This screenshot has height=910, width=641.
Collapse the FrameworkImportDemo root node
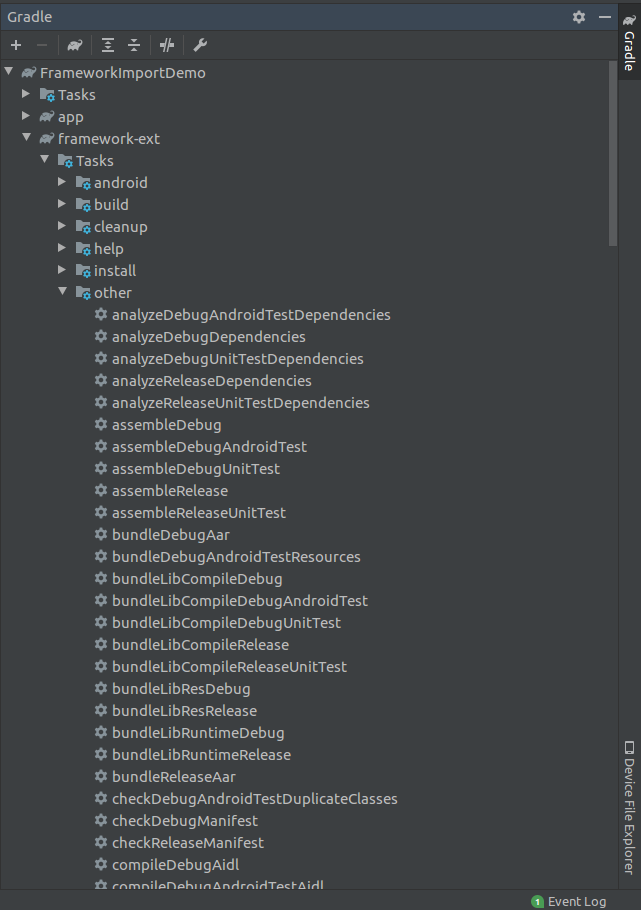tap(9, 72)
